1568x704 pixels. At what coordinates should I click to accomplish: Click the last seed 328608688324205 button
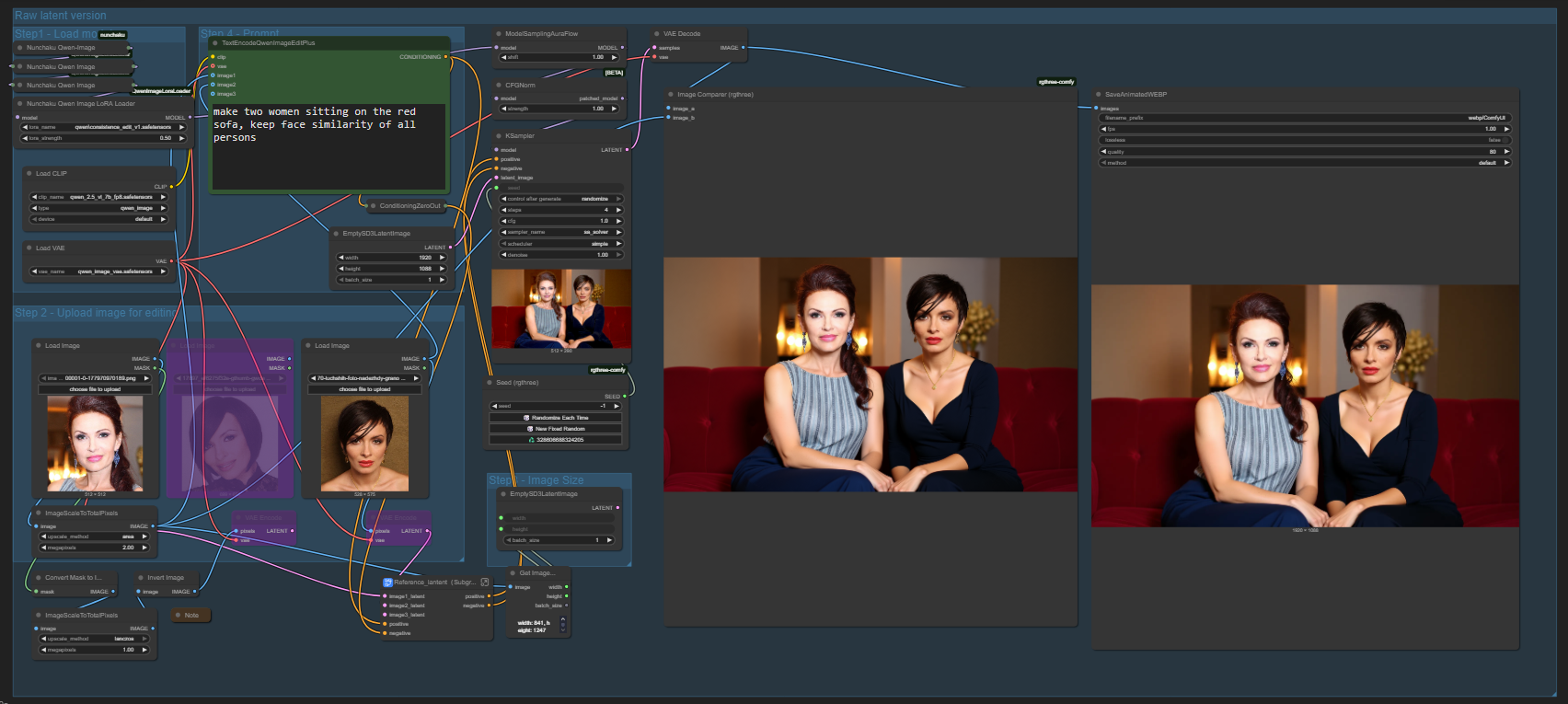(x=557, y=440)
